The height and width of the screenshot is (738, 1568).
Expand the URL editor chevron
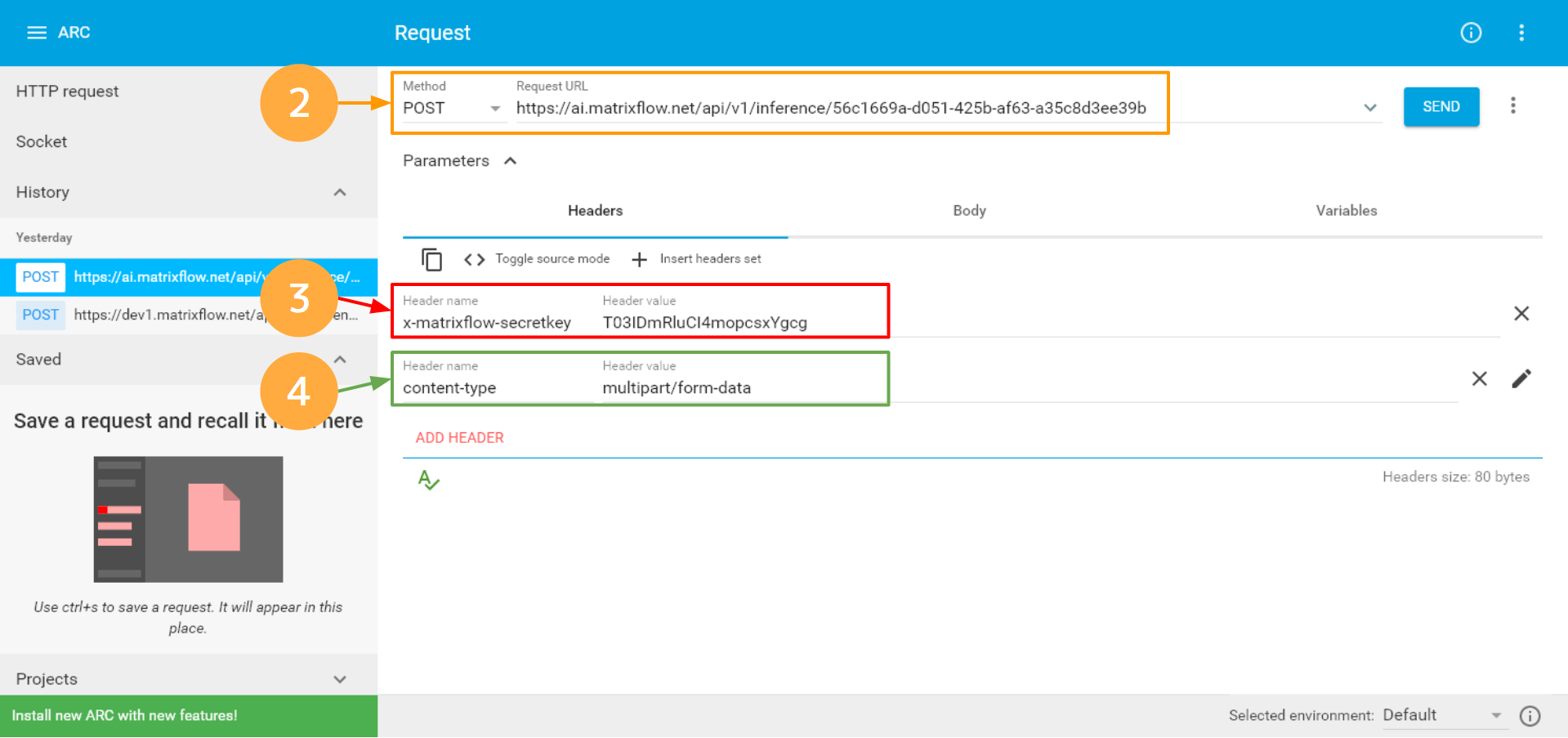tap(1370, 107)
